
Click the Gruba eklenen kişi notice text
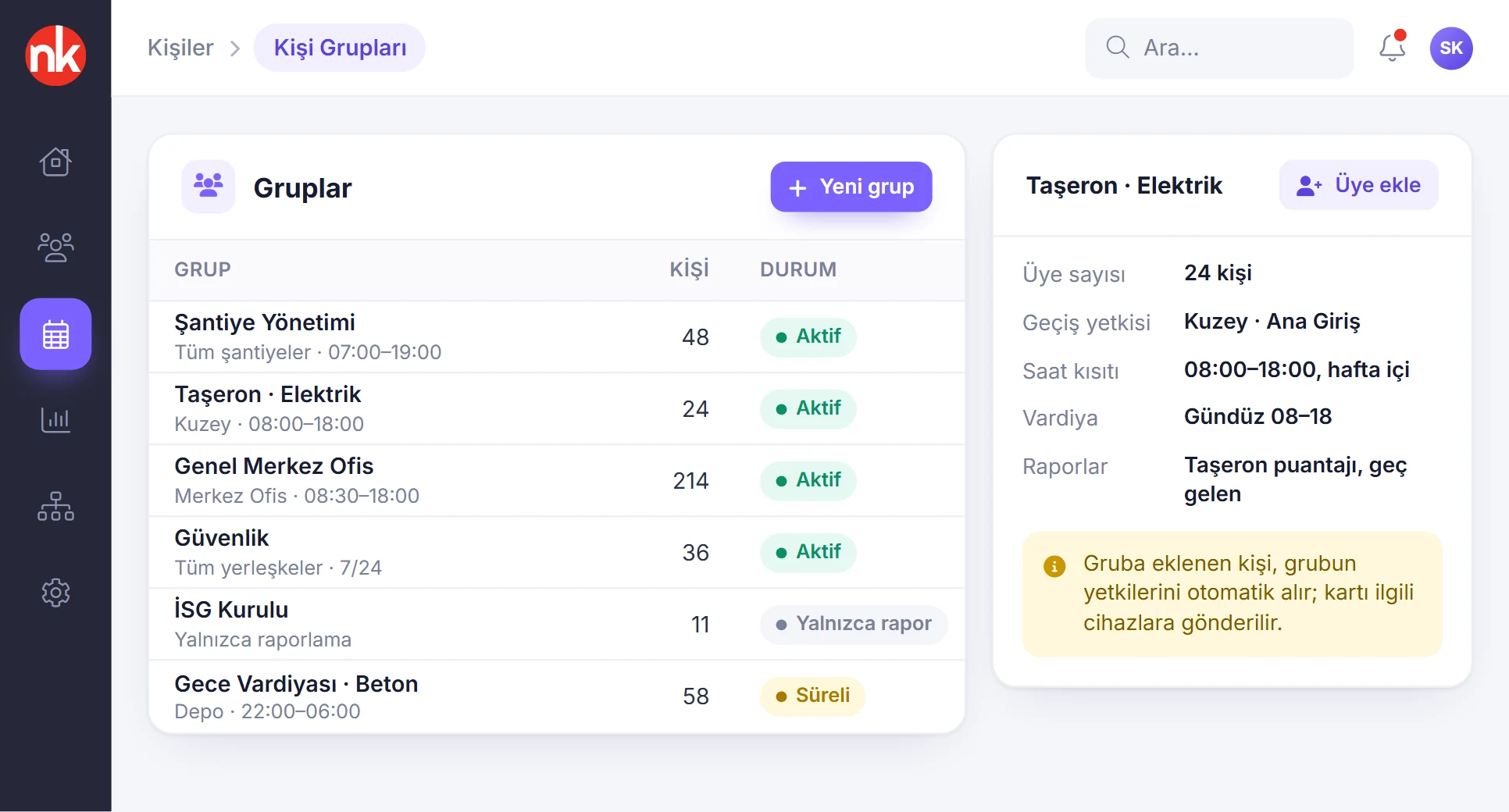tap(1249, 593)
